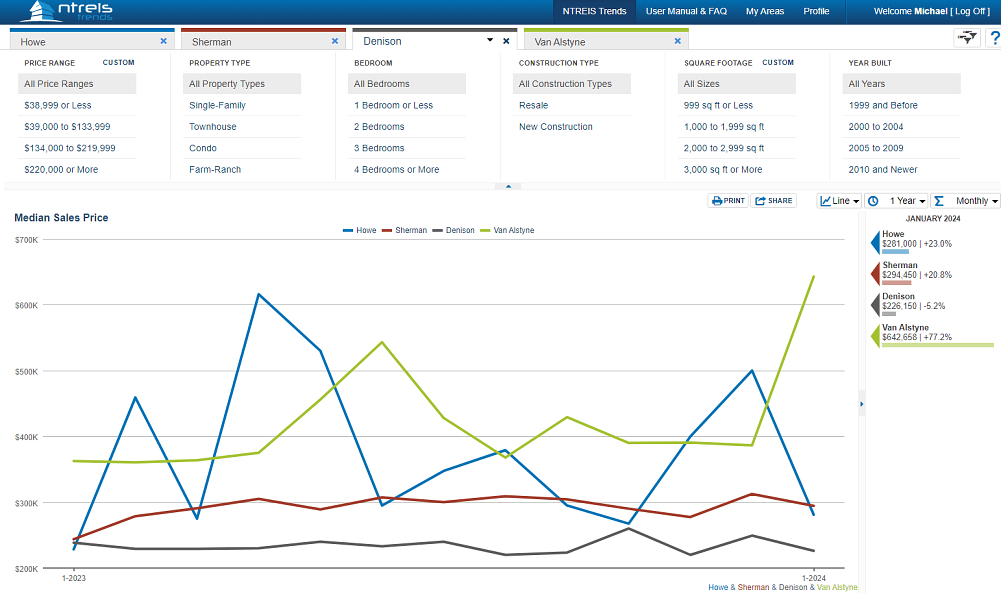1001x594 pixels.
Task: Select All Years filter
Action: coord(901,84)
